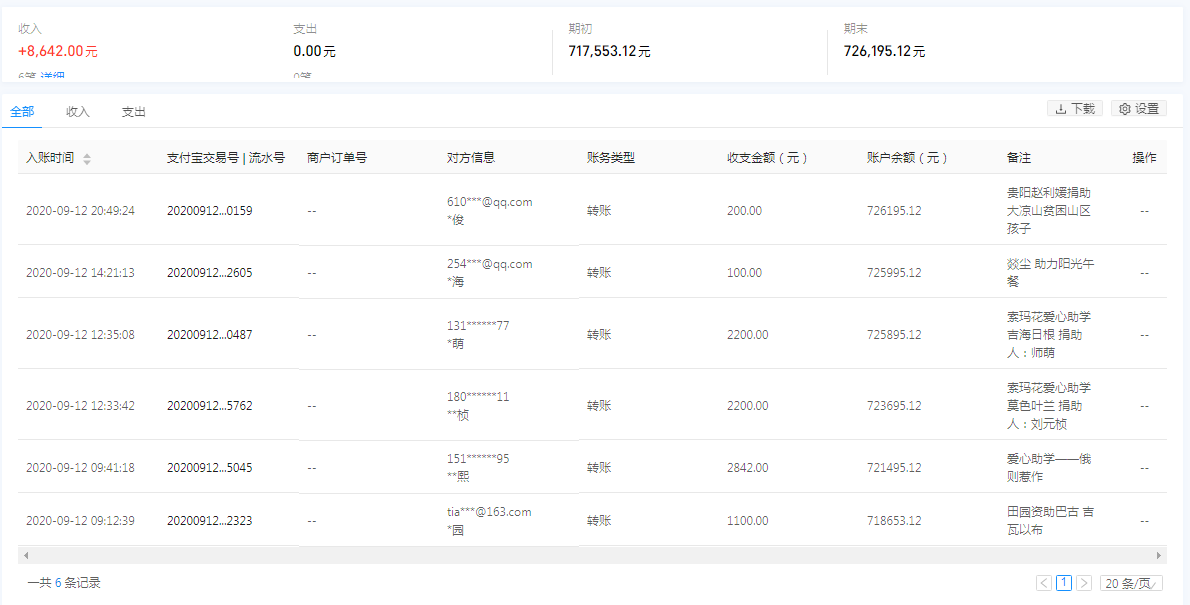1190x605 pixels.
Task: Click transaction number 20200912...0487
Action: click(209, 335)
